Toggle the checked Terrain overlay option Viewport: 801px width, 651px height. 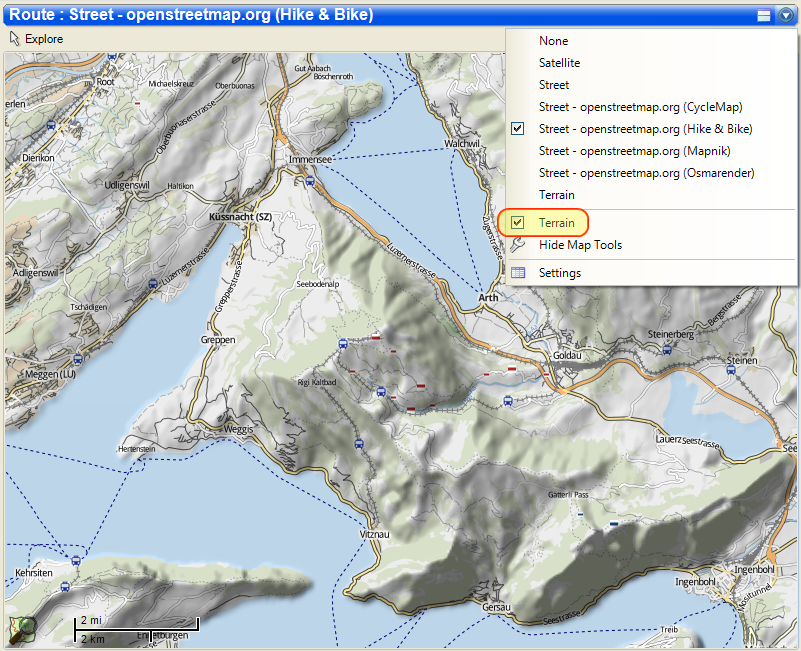click(543, 223)
